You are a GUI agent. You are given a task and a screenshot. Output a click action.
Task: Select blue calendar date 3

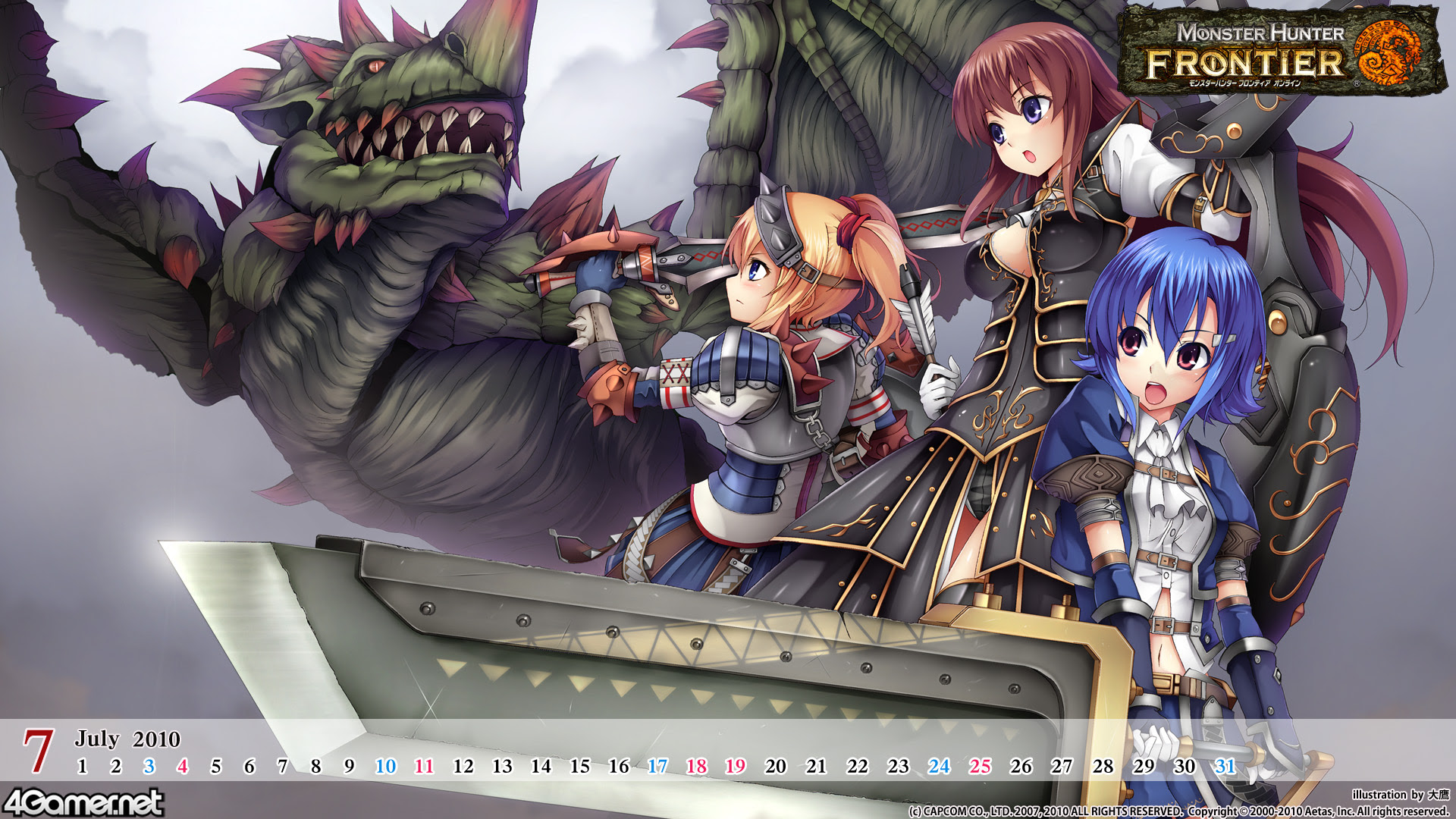point(149,766)
